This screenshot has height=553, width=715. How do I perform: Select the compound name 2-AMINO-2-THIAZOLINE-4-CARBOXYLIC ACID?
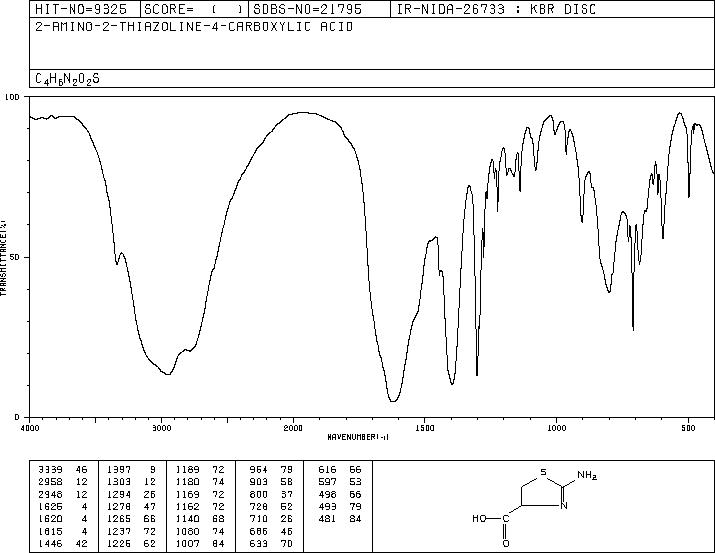(x=194, y=27)
